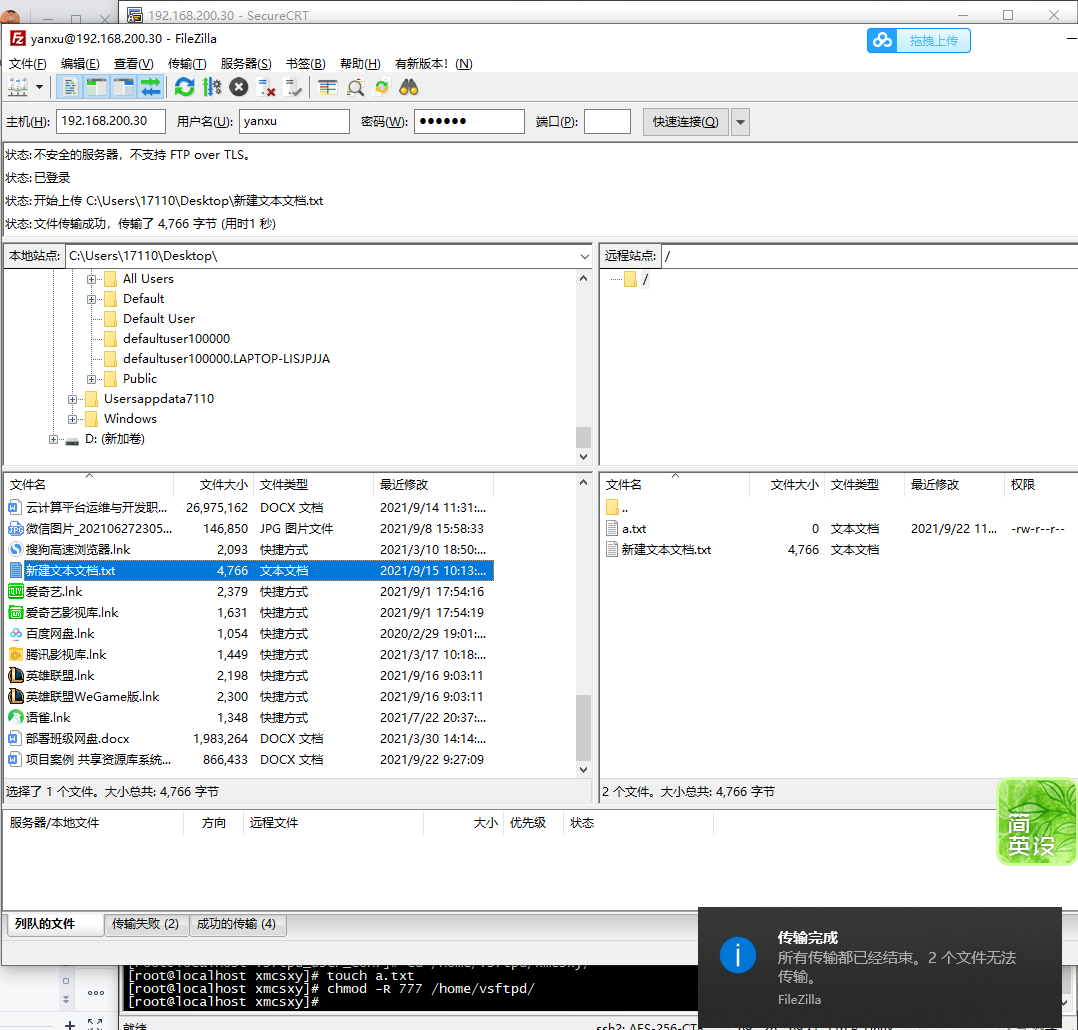
Task: Click the 快速连接(Q) button
Action: point(685,122)
